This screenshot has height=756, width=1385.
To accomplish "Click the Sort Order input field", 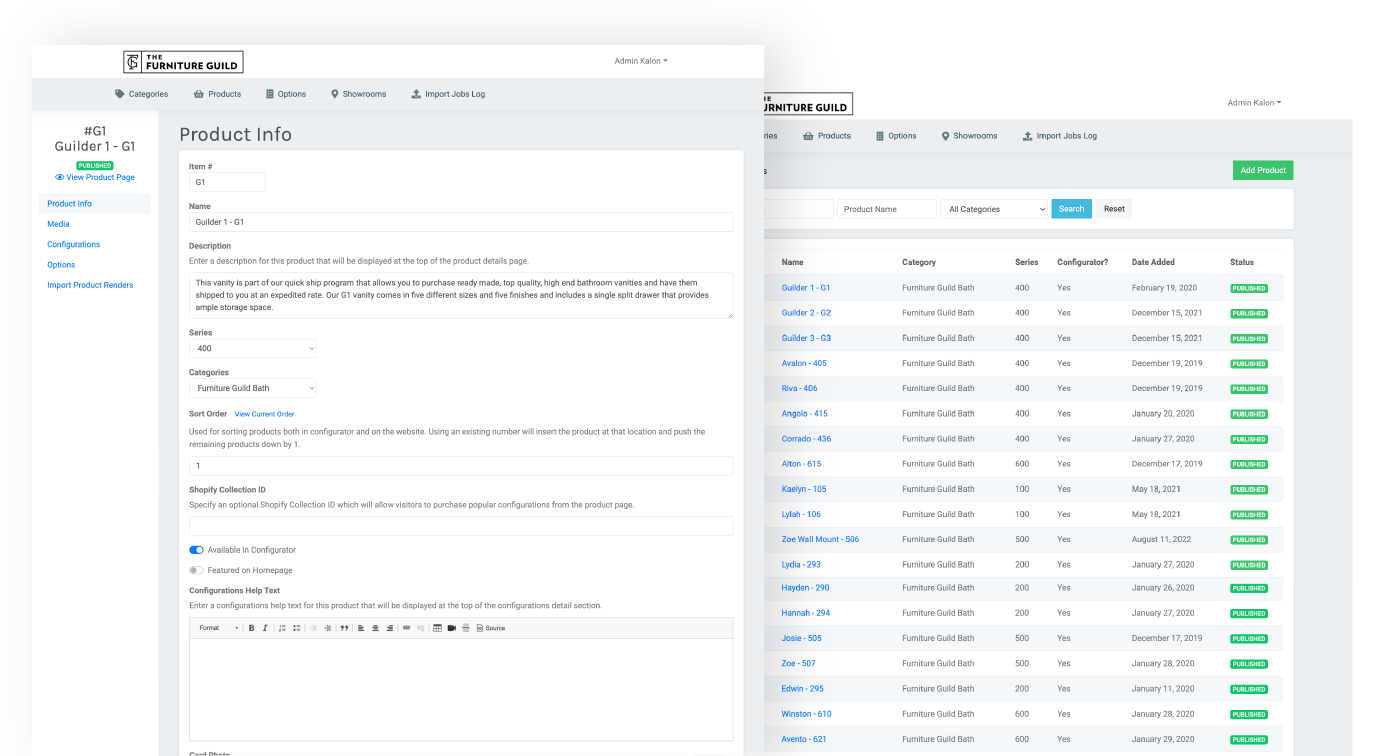I will (461, 466).
